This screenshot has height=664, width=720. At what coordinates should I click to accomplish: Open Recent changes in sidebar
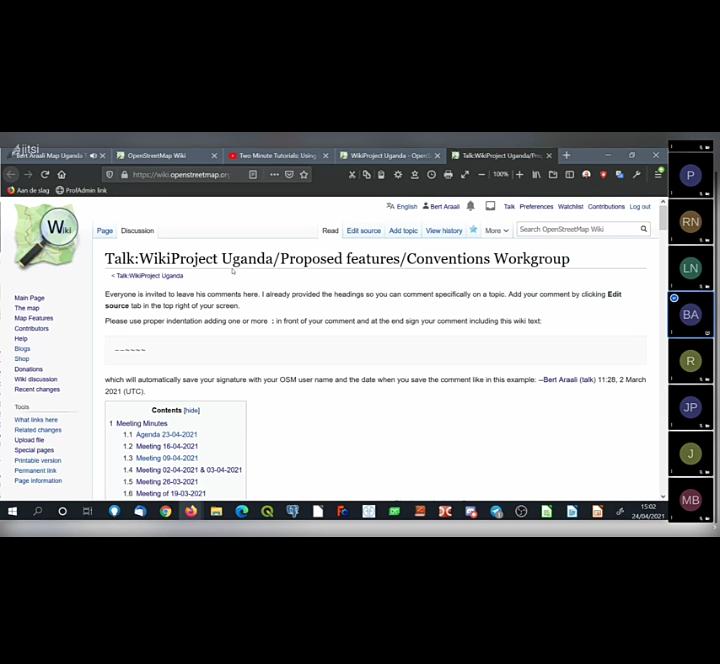coord(37,389)
